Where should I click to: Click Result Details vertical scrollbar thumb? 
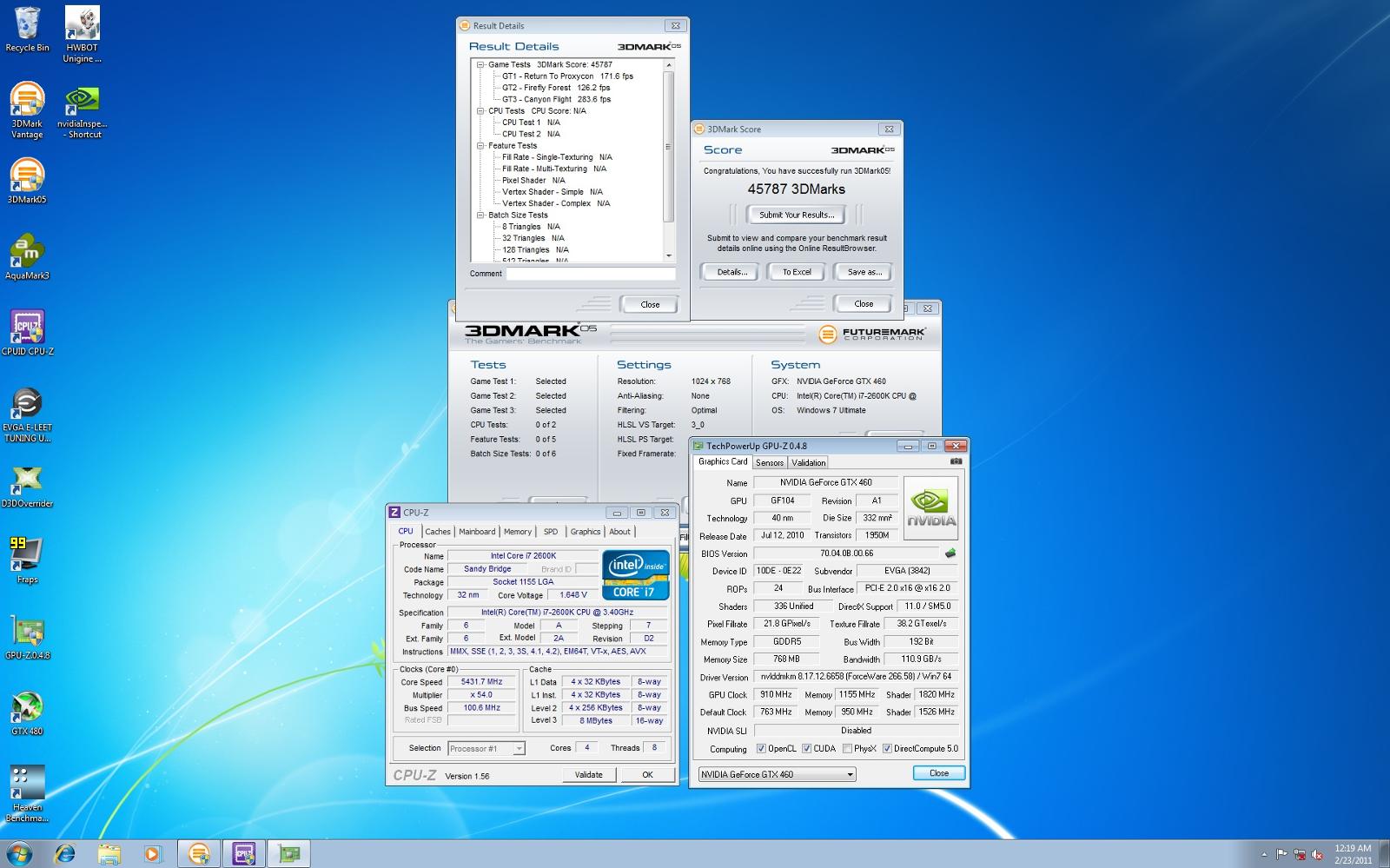click(x=668, y=146)
